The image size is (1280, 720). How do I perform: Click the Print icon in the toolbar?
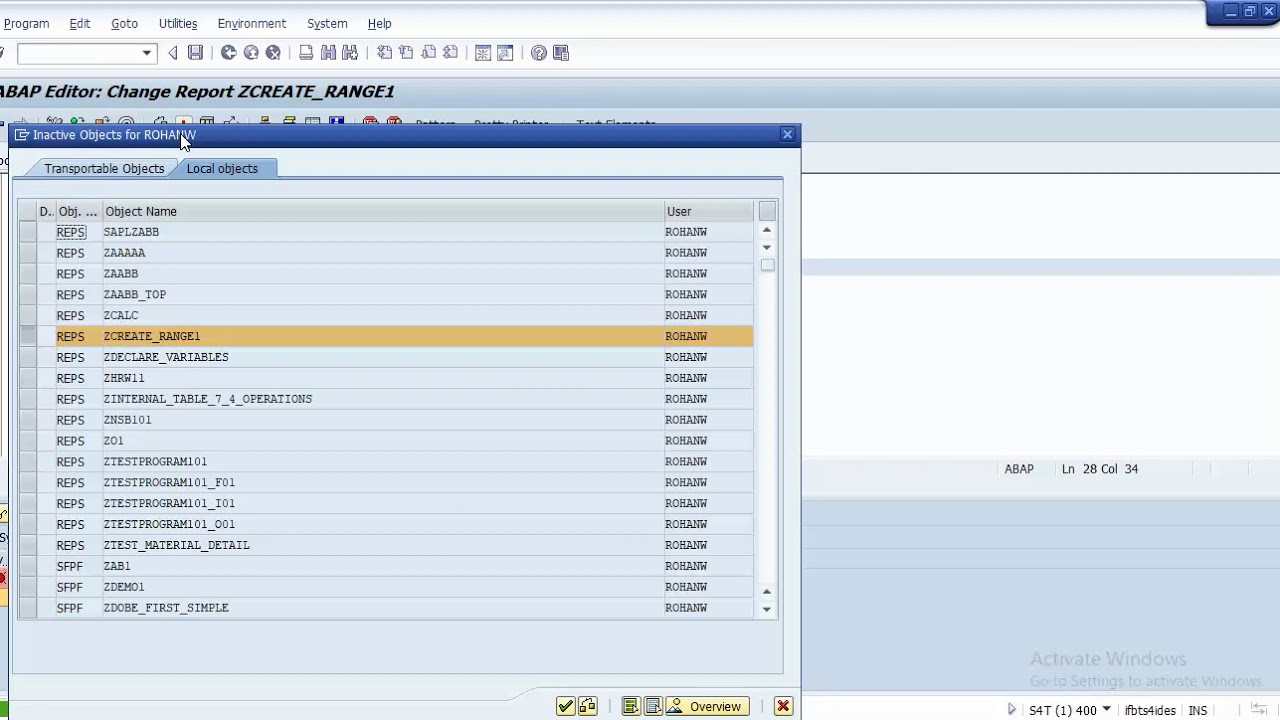point(306,53)
